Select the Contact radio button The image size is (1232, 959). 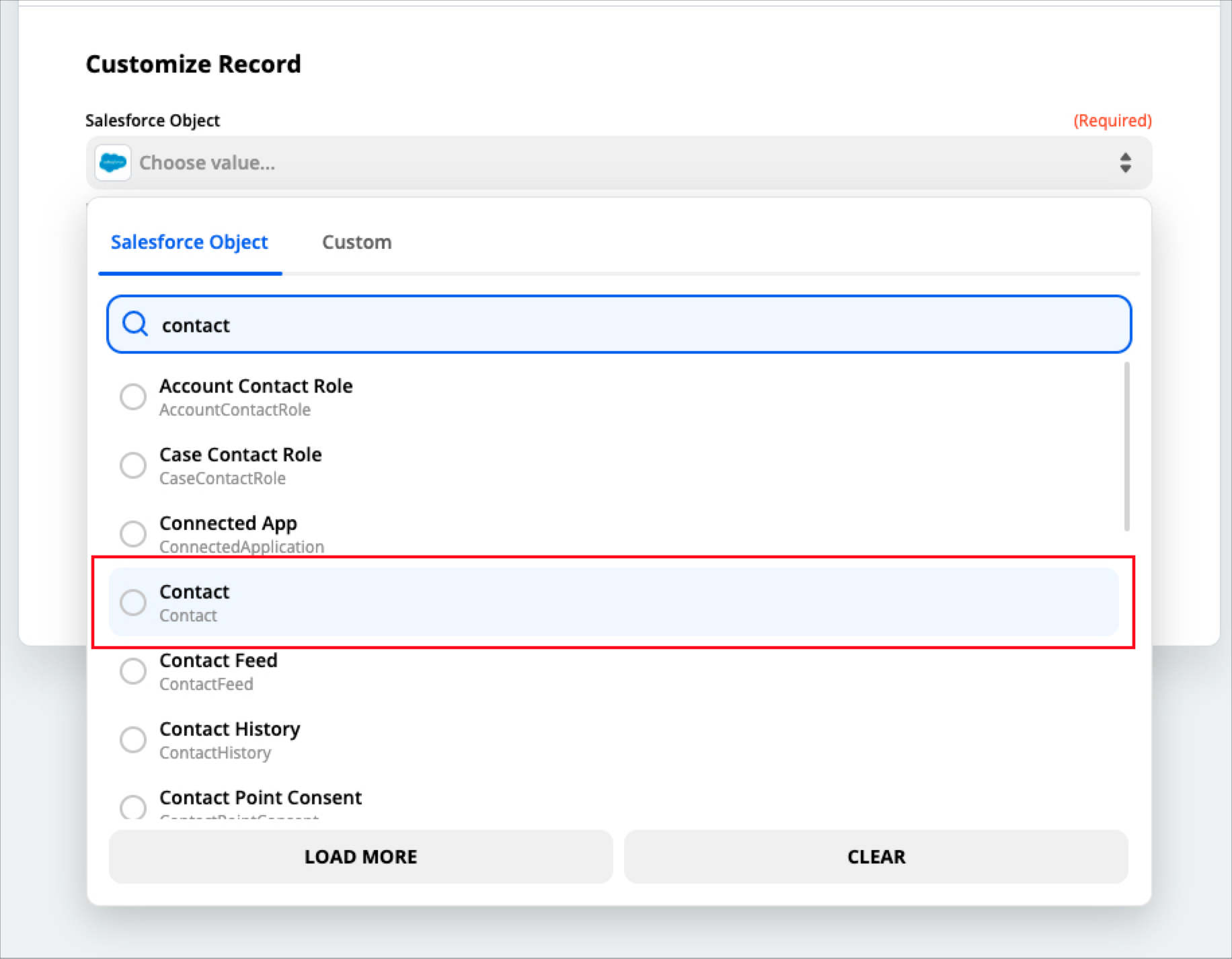pyautogui.click(x=132, y=603)
